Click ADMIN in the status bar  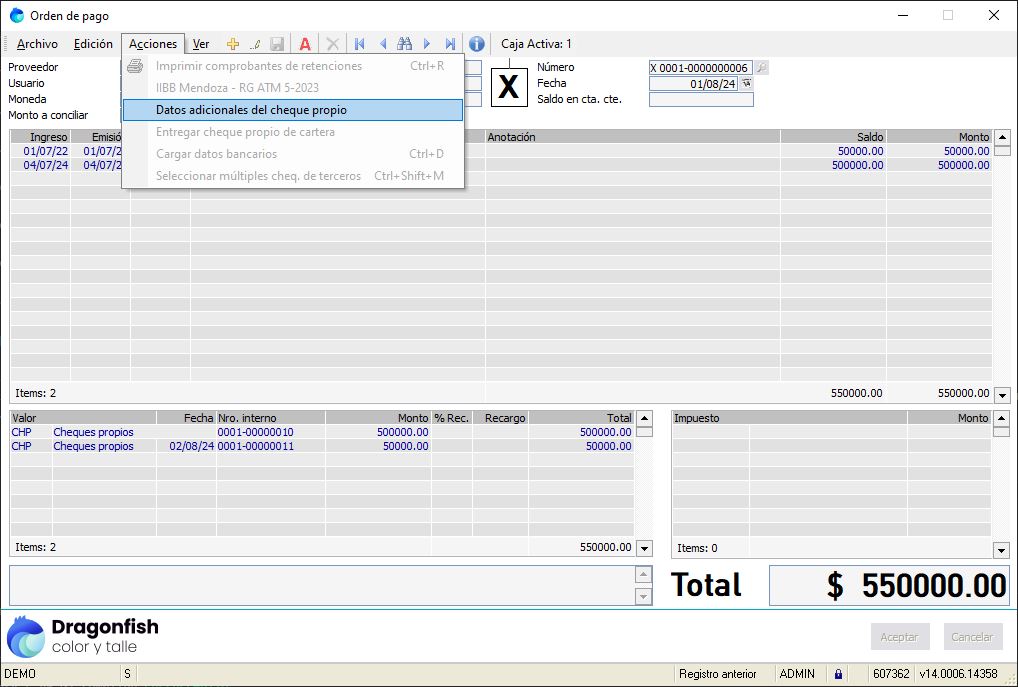pyautogui.click(x=797, y=674)
